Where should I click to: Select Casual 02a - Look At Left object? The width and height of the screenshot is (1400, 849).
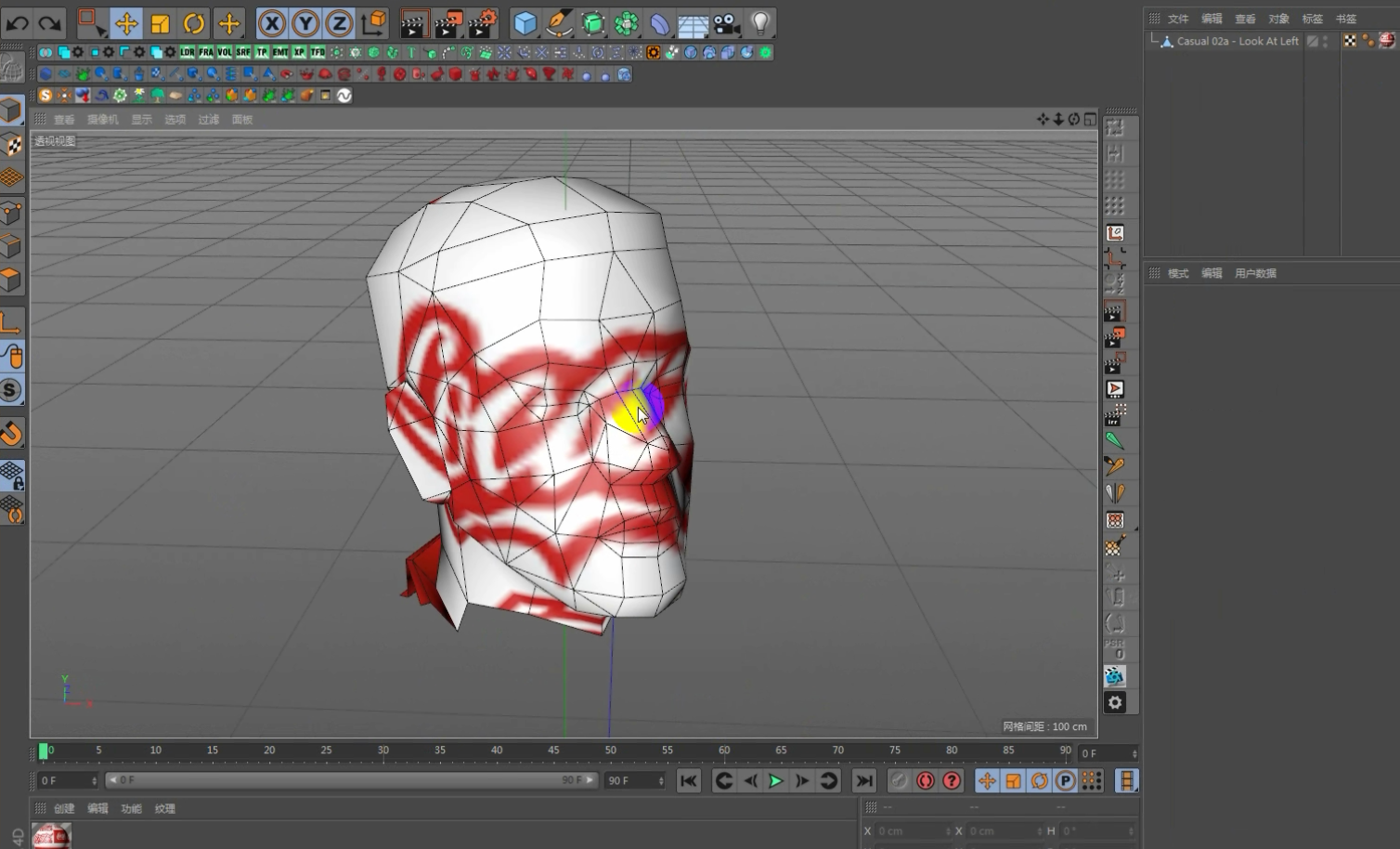coord(1238,41)
